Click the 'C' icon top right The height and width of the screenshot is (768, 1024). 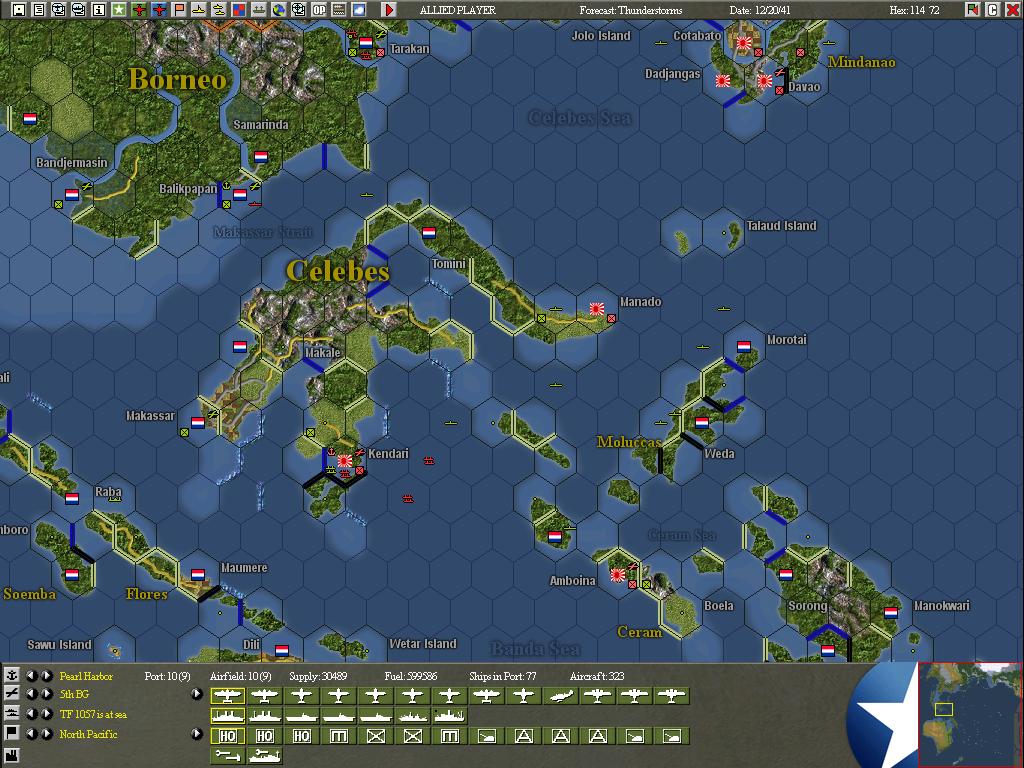click(993, 10)
